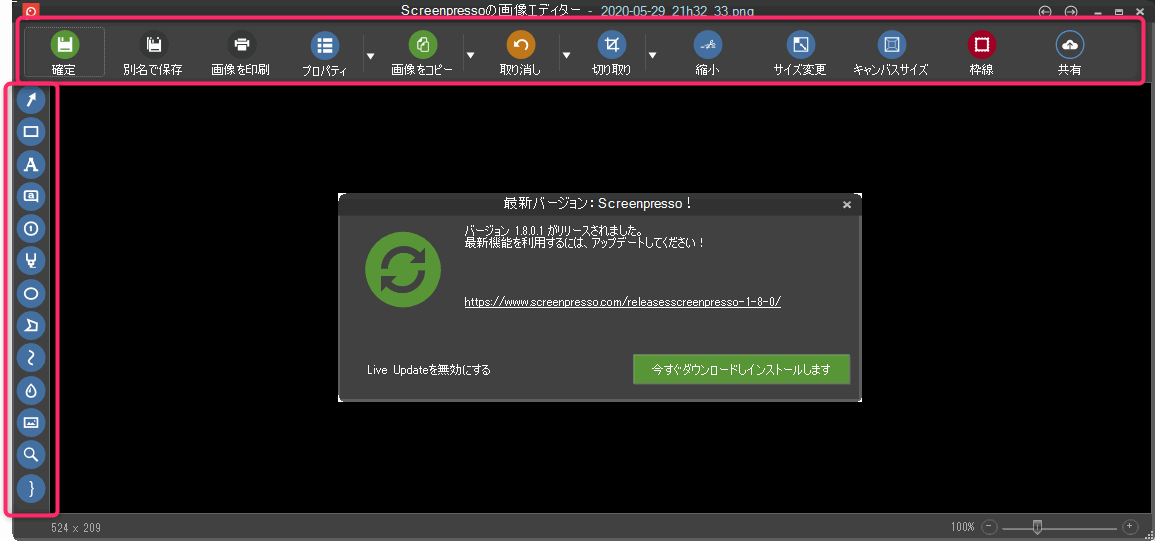Screen dimensions: 1155x541
Task: Click the file name 2020-05-29_21h32_33.png in title
Action: [x=678, y=11]
